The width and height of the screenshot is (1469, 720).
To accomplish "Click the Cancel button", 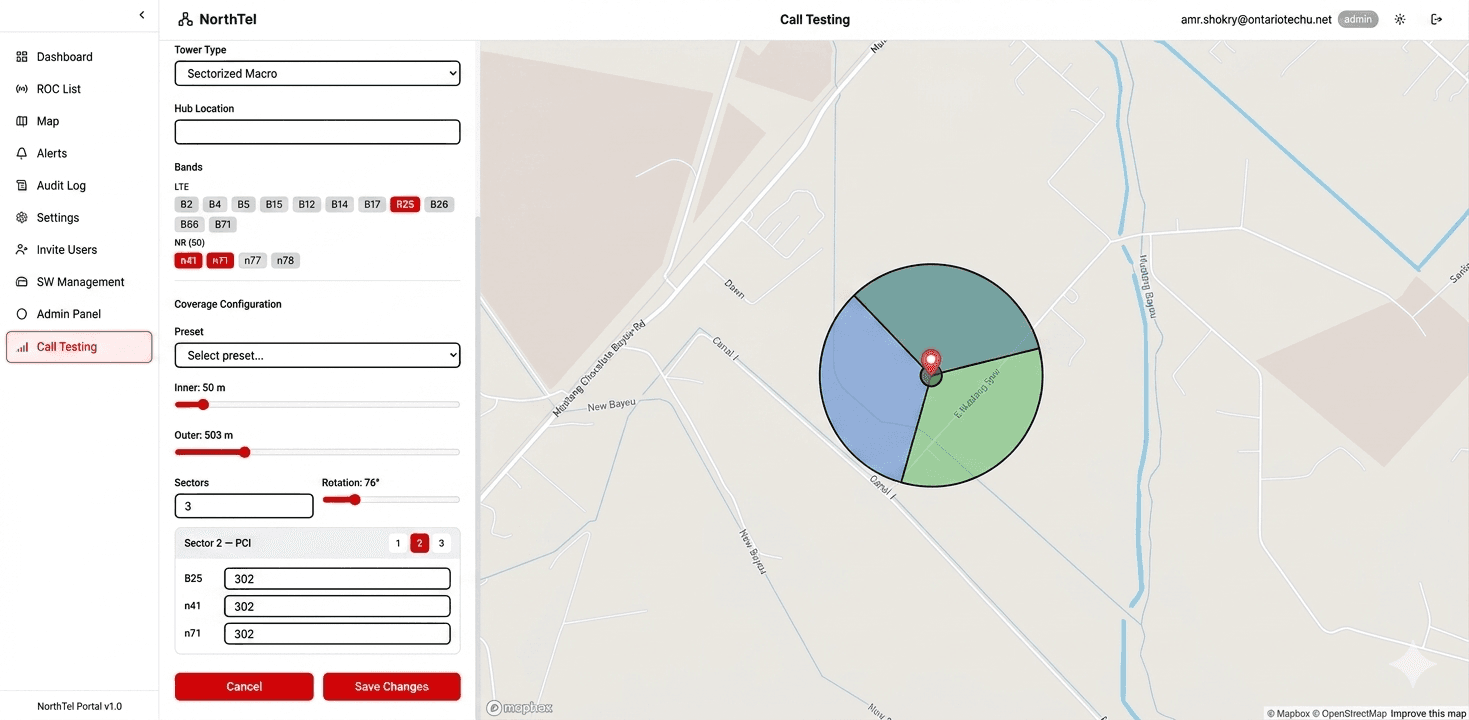I will click(244, 686).
